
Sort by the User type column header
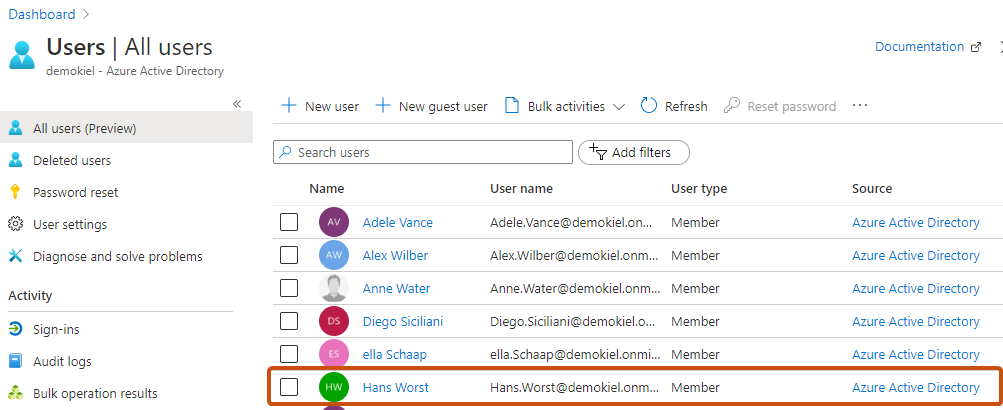(699, 189)
